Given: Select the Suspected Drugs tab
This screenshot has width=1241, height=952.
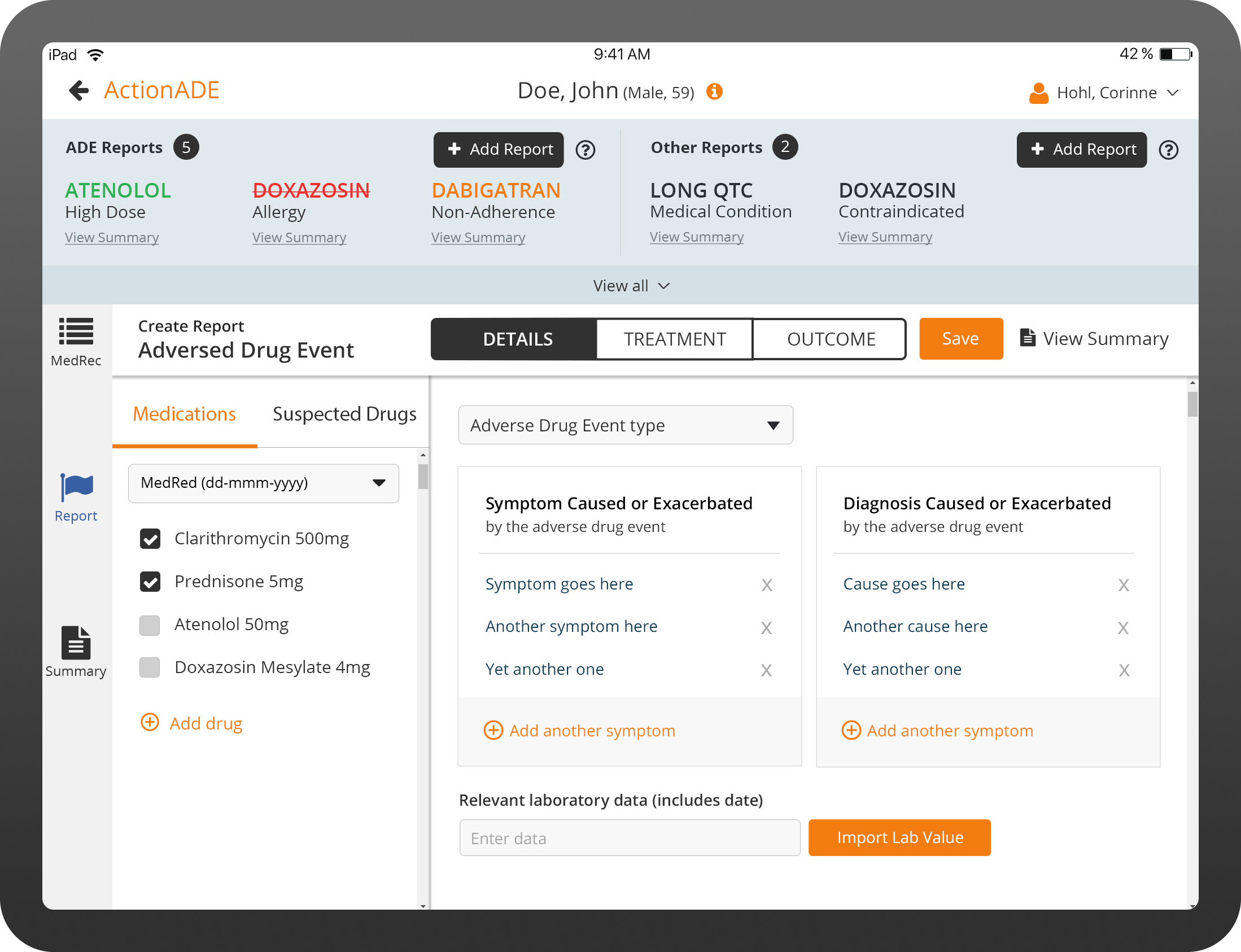Looking at the screenshot, I should coord(344,414).
